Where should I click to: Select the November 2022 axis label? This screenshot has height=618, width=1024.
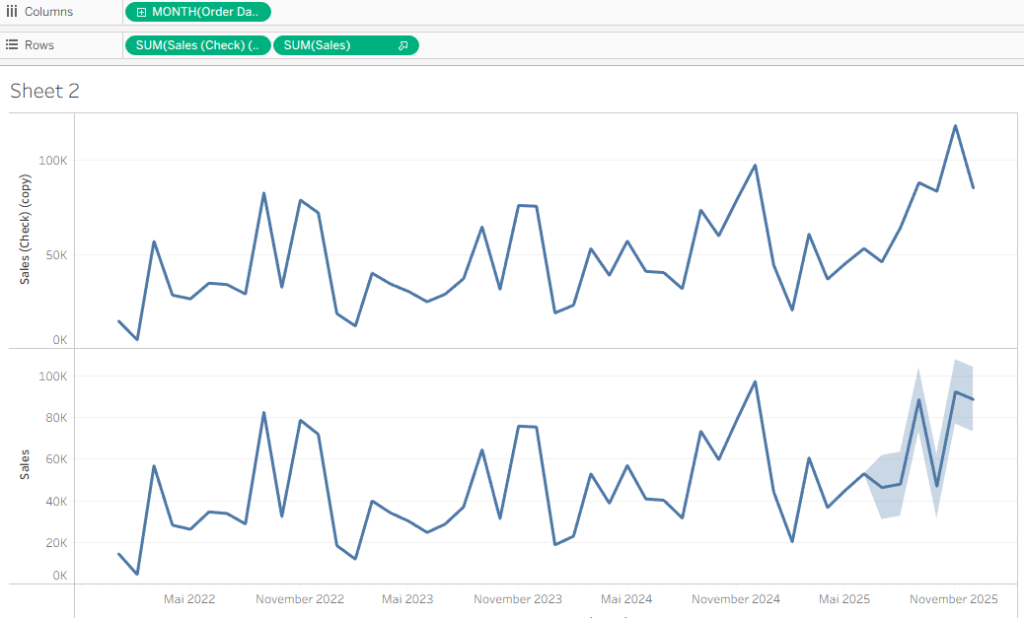(x=299, y=599)
